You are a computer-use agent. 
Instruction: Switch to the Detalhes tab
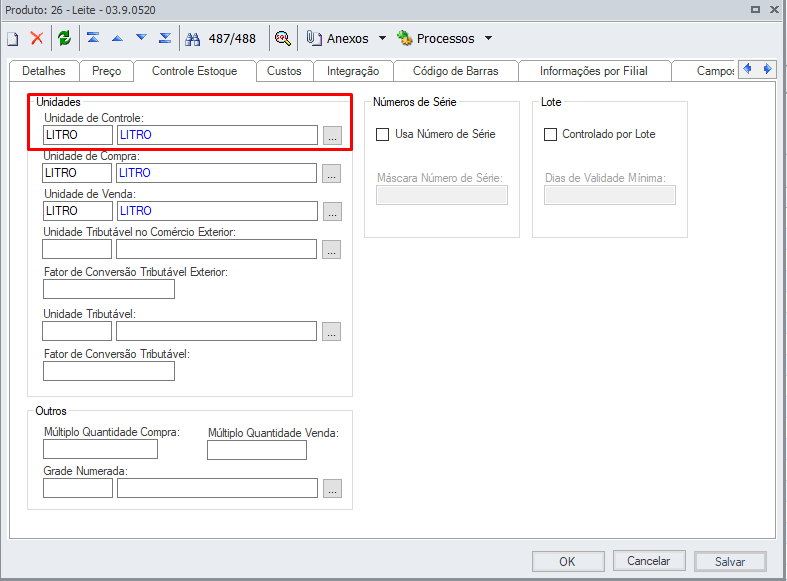(44, 71)
